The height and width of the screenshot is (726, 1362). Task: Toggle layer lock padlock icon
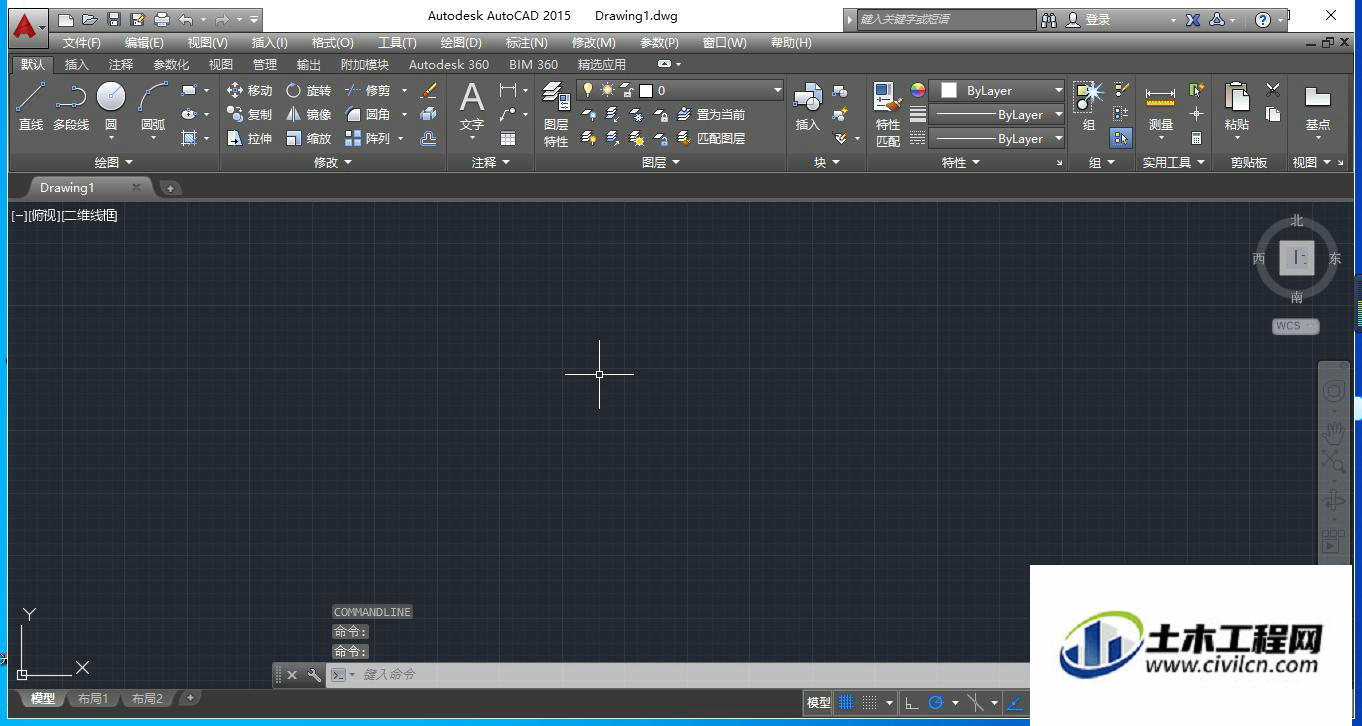(627, 90)
